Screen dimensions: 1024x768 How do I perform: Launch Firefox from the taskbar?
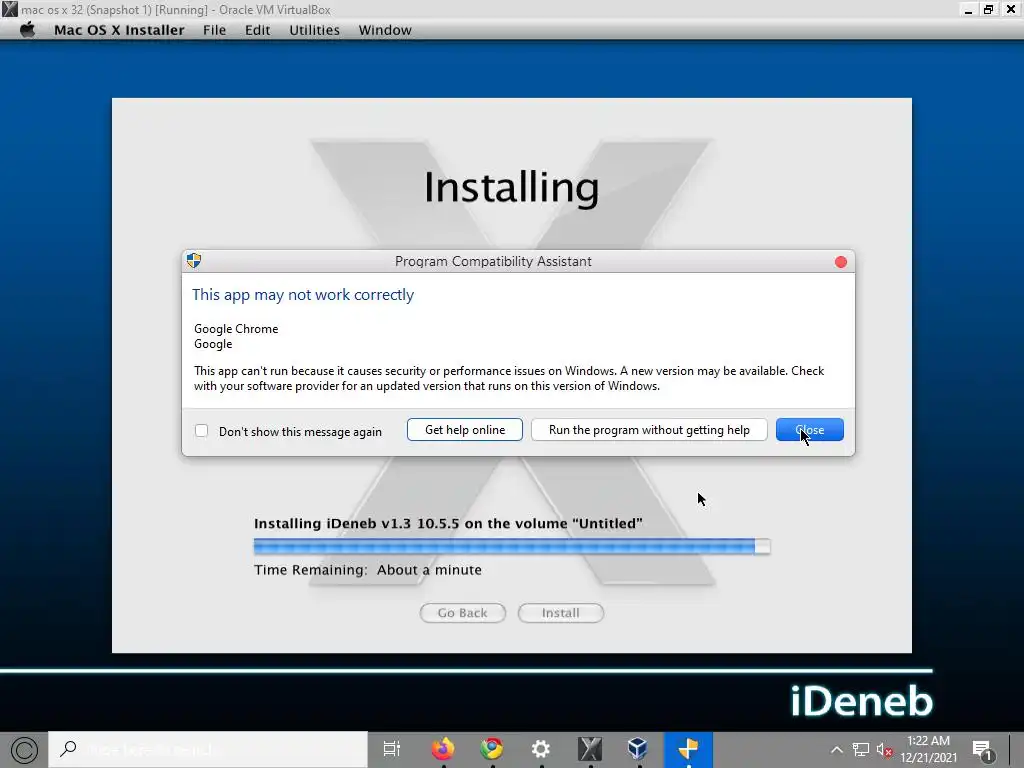tap(443, 749)
